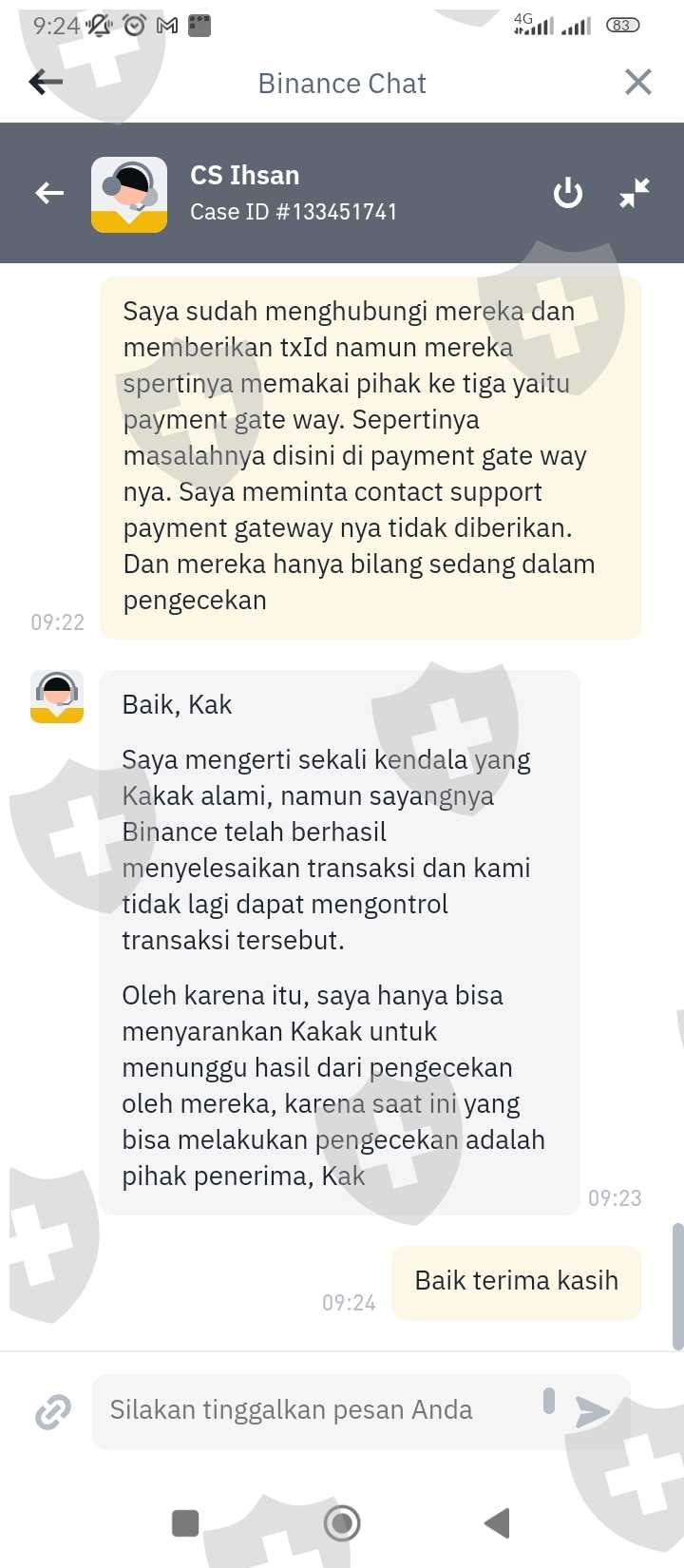Tap the Binance Chat title
Image resolution: width=684 pixels, height=1568 pixels.
(x=342, y=84)
